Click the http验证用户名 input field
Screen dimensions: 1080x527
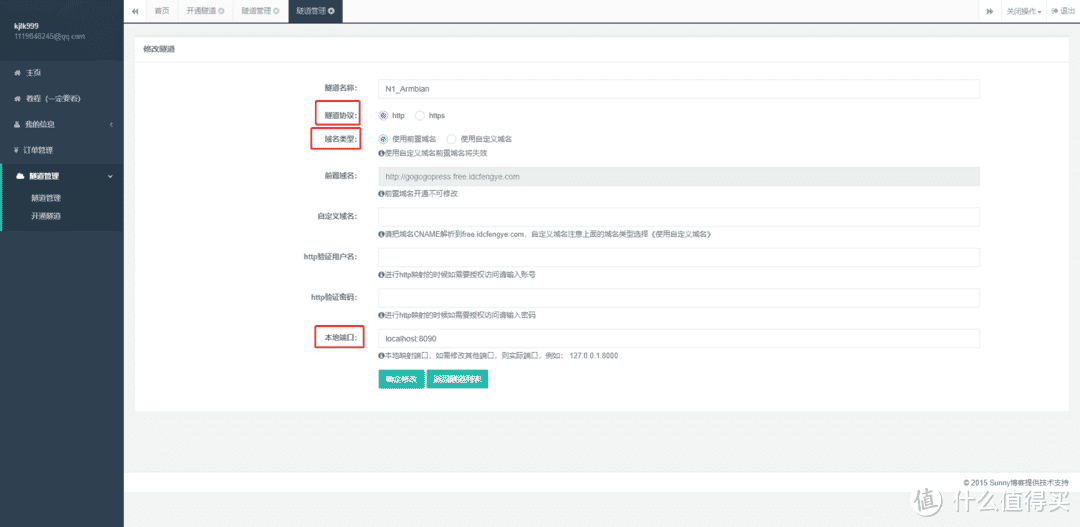(678, 258)
